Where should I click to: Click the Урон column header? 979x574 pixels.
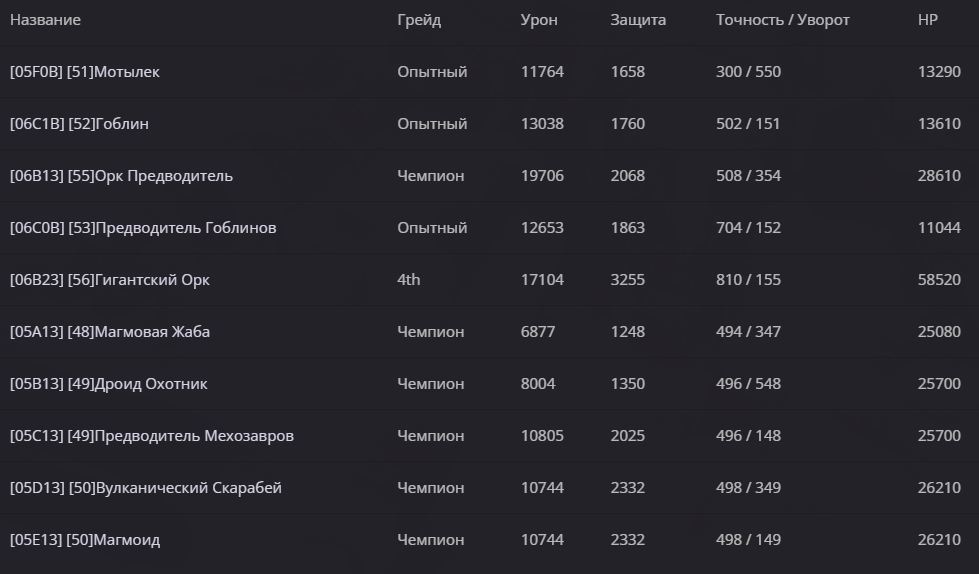point(539,21)
